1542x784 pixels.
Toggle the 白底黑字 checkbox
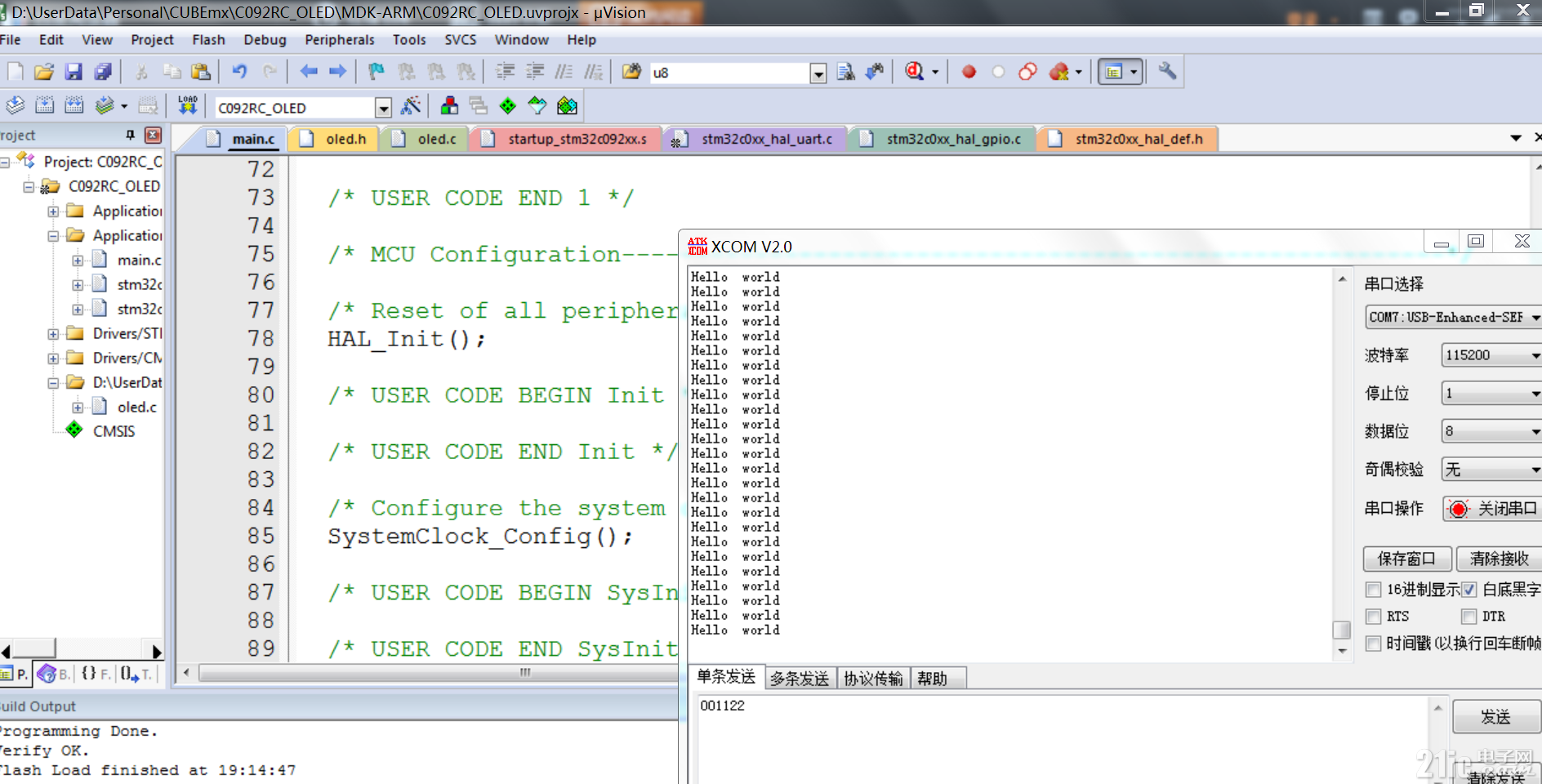point(1468,590)
